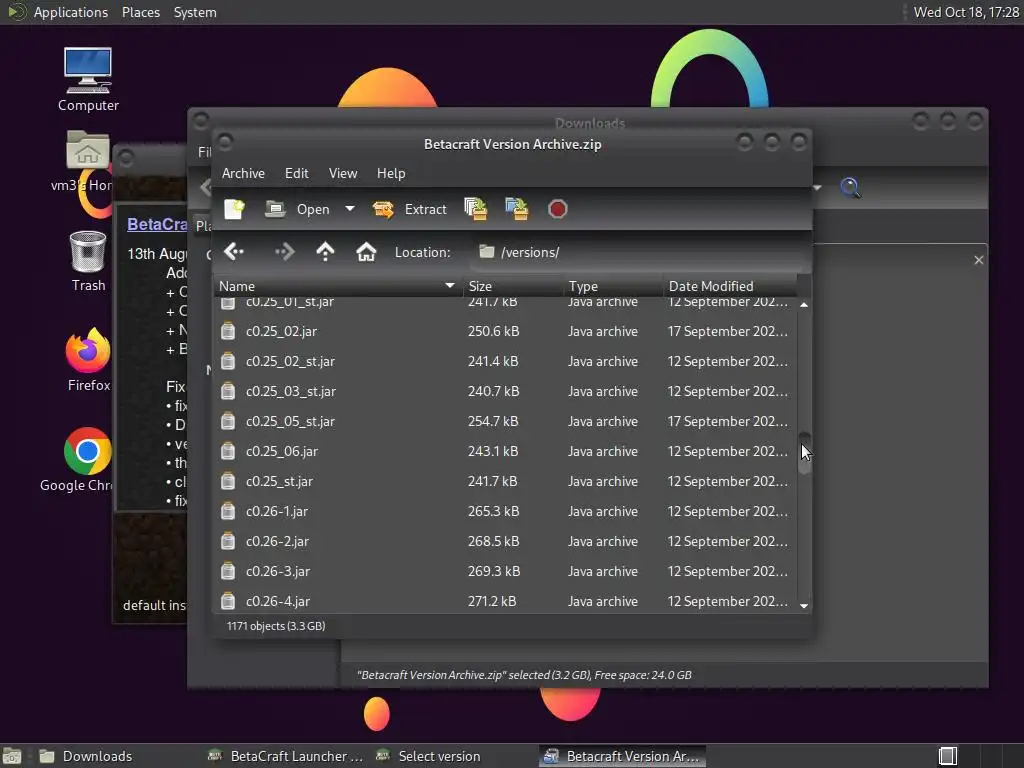Screen dimensions: 1024x768
Task: Open the Places menu in top panel
Action: pyautogui.click(x=140, y=12)
